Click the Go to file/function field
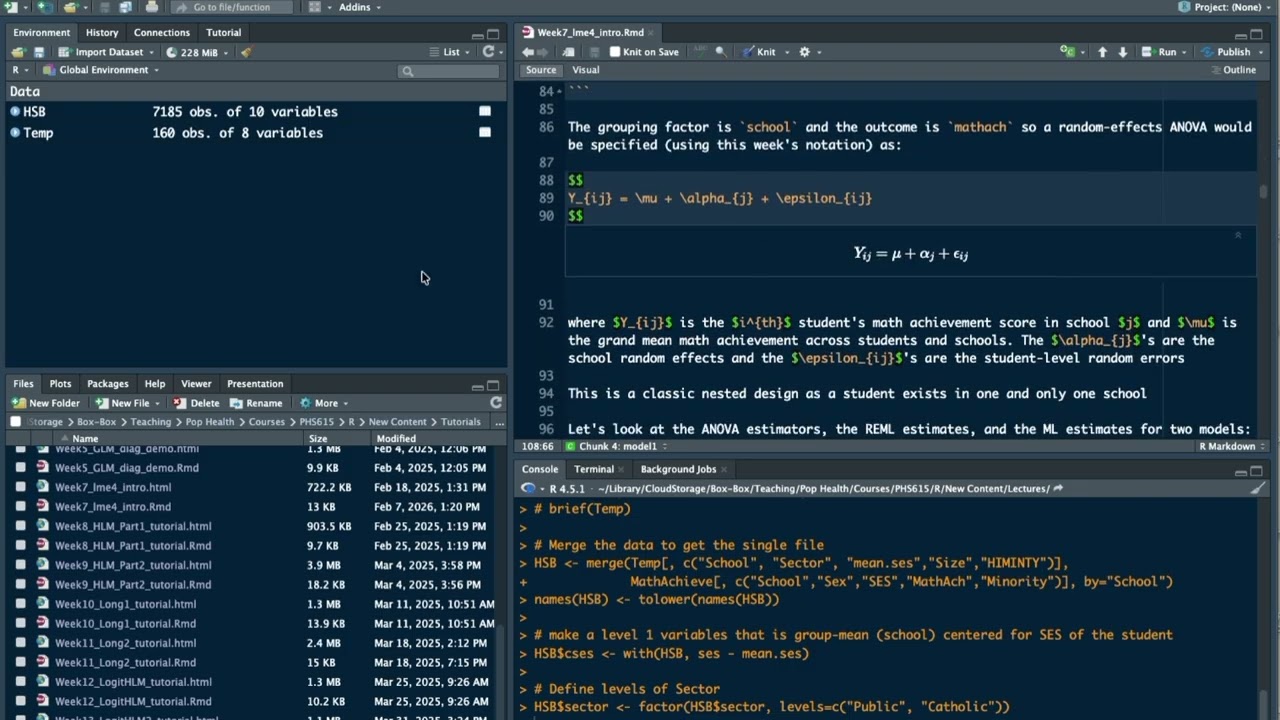This screenshot has width=1280, height=720. tap(232, 7)
